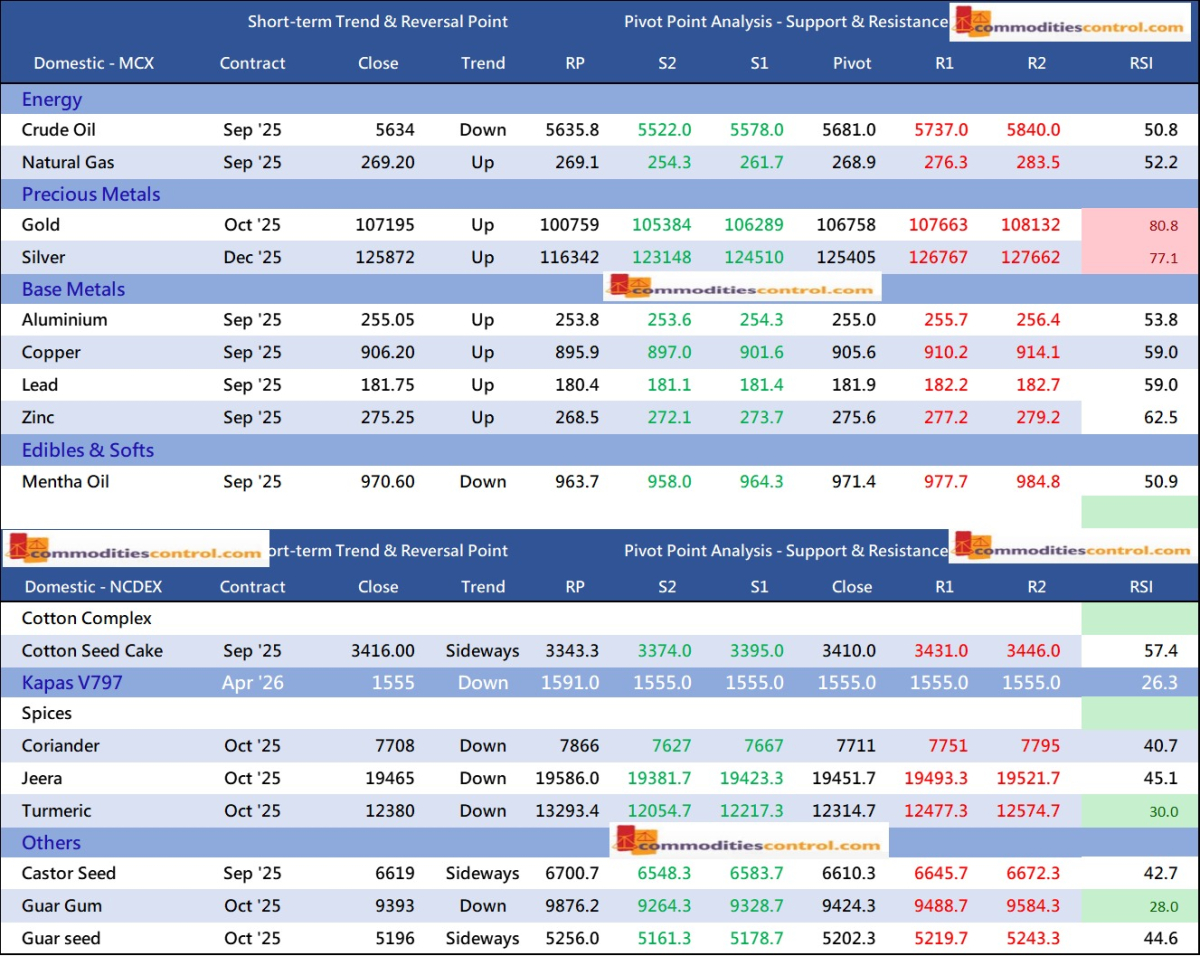Expand the Edibles & Softs section heading
Image resolution: width=1200 pixels, height=956 pixels.
pyautogui.click(x=88, y=450)
